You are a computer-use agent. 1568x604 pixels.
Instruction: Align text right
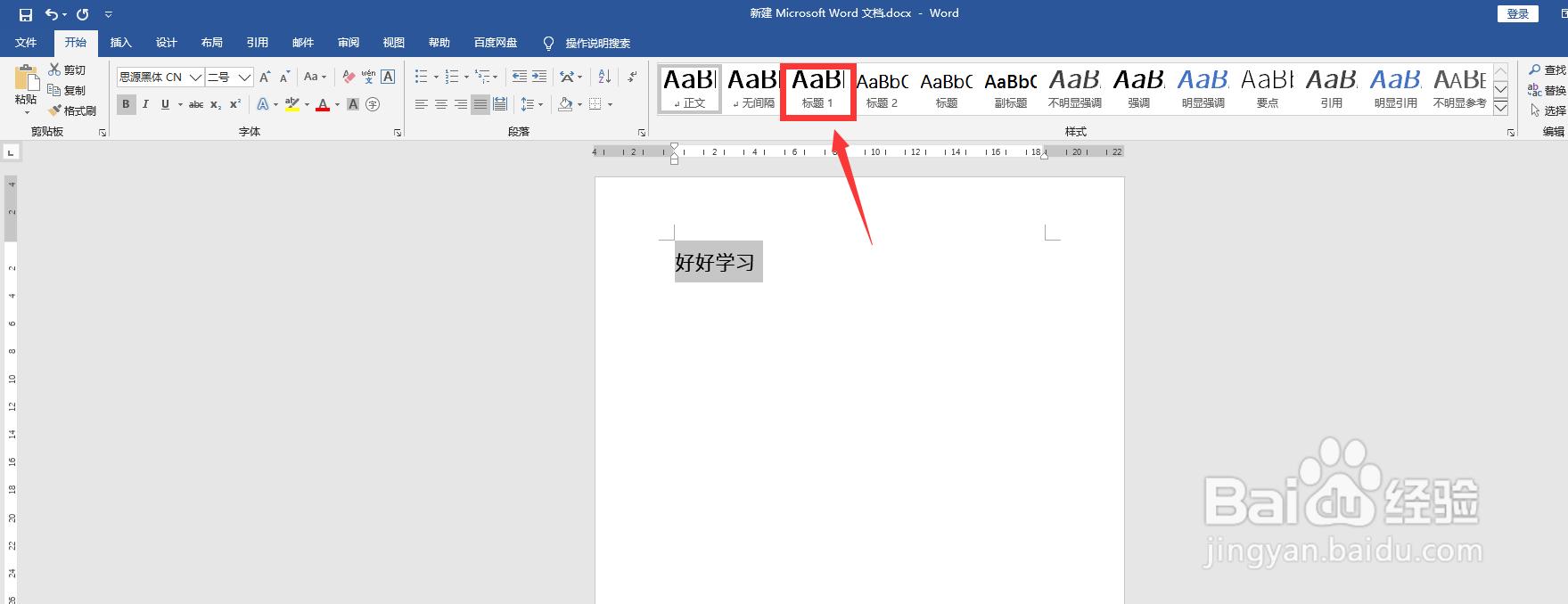[x=461, y=104]
